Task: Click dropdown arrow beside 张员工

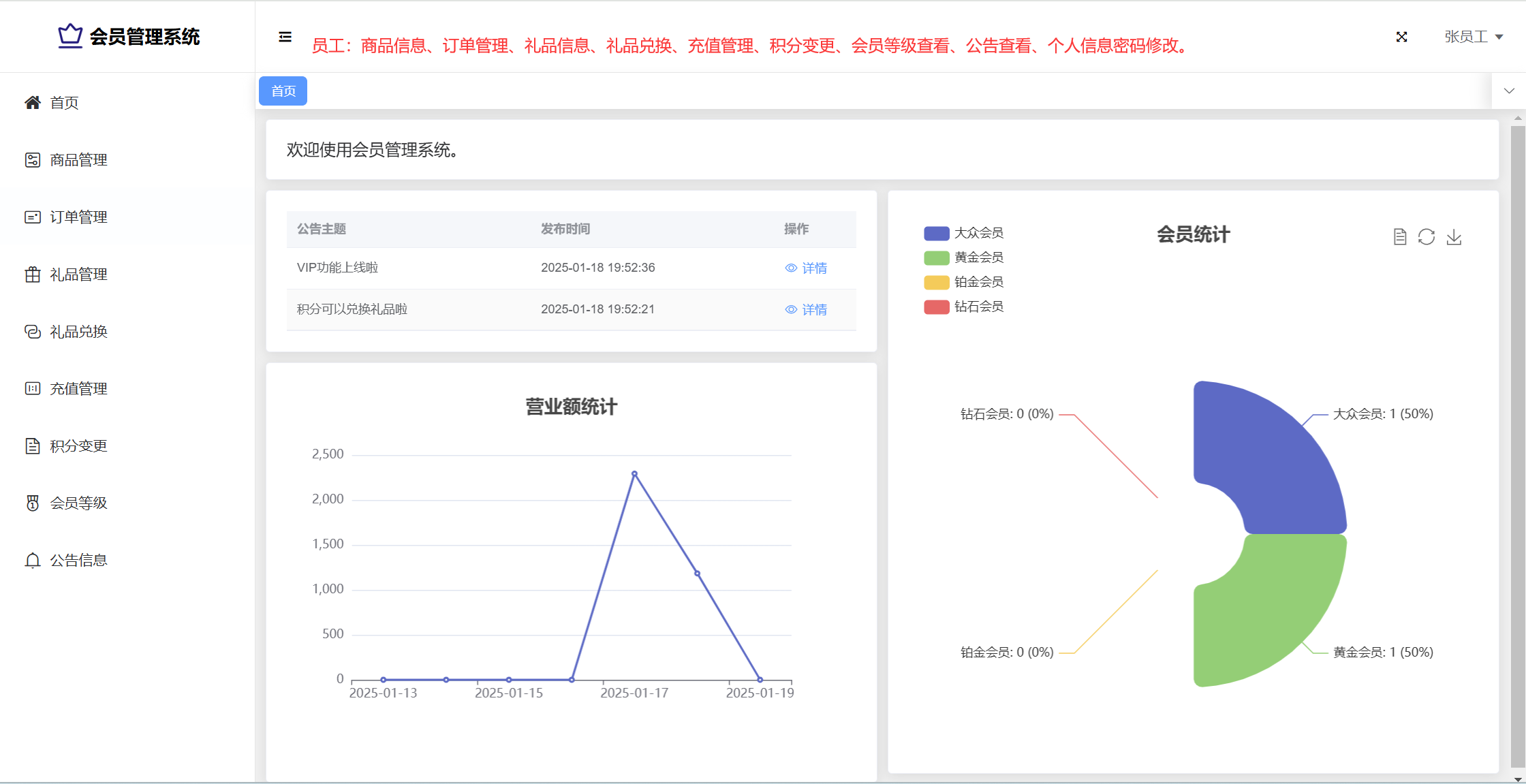Action: (1499, 37)
